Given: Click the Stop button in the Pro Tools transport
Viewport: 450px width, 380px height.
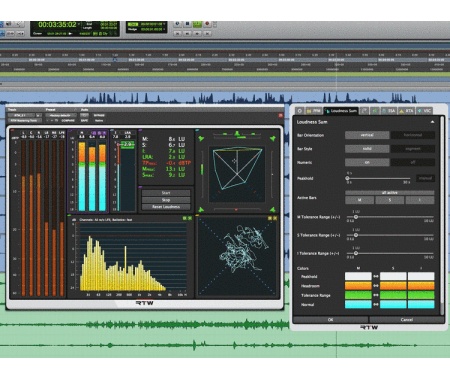Looking at the screenshot, I should (188, 24).
